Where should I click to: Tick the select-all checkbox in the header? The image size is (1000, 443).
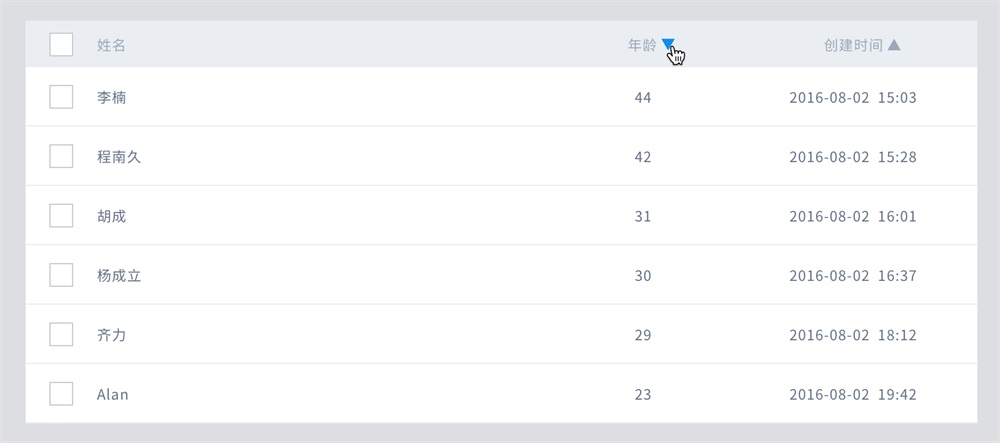(61, 45)
